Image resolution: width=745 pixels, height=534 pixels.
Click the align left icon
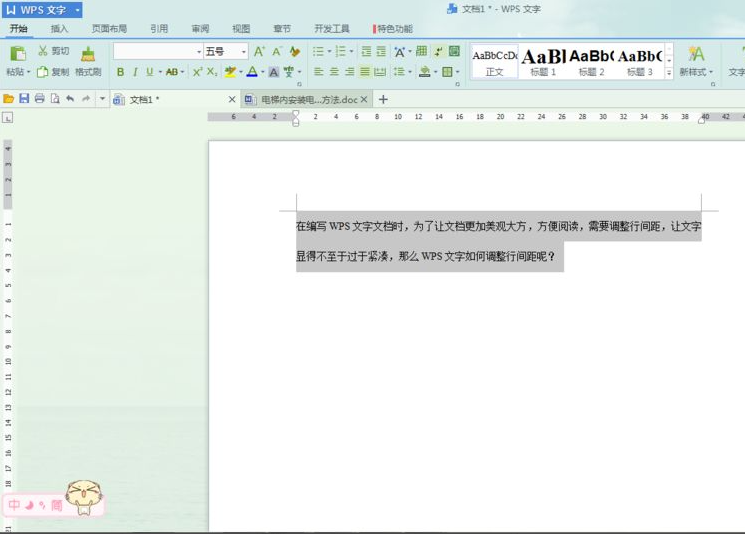[319, 72]
